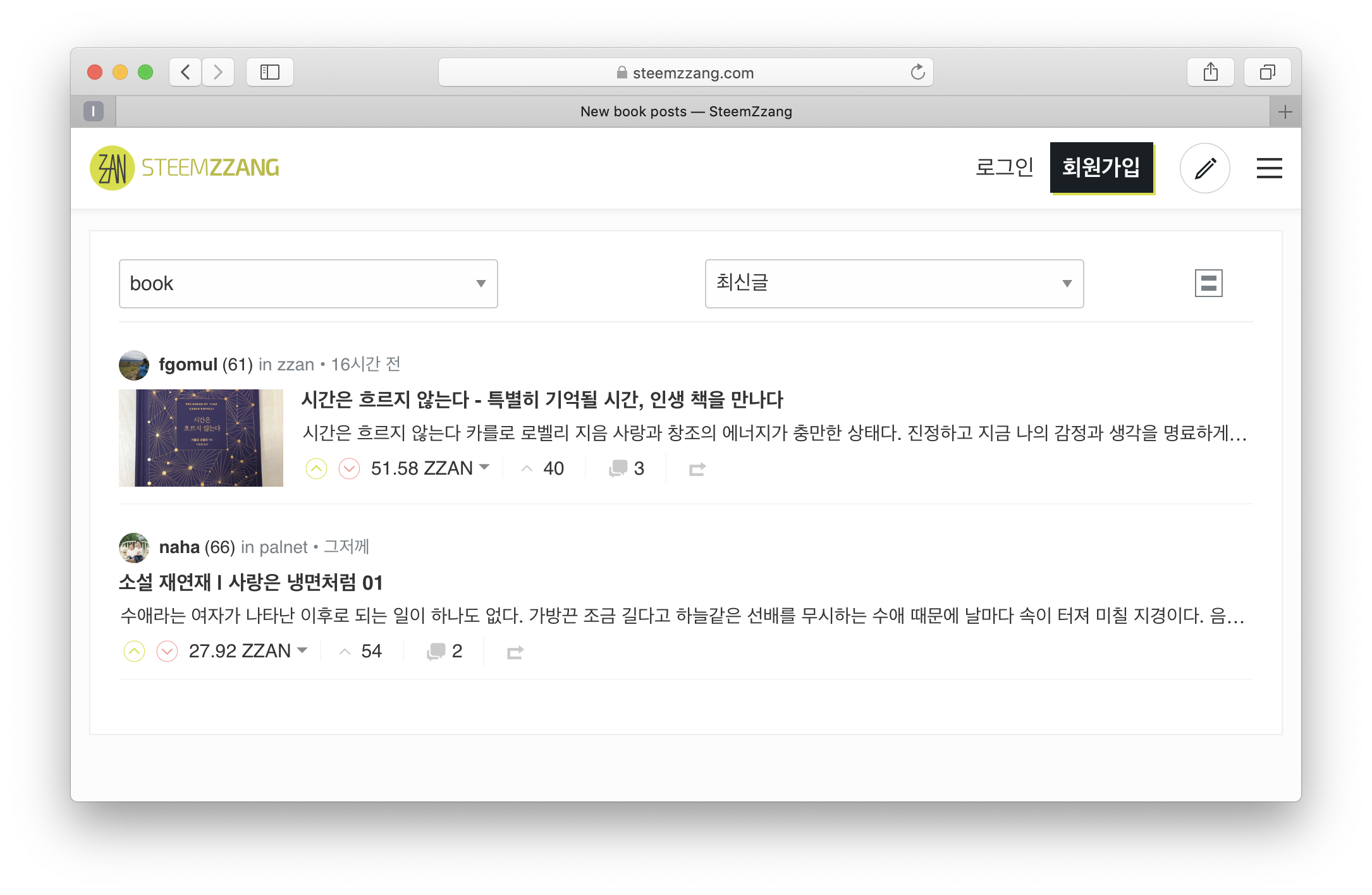The width and height of the screenshot is (1372, 895).
Task: Click resteem share icon on naha post
Action: coord(515,652)
